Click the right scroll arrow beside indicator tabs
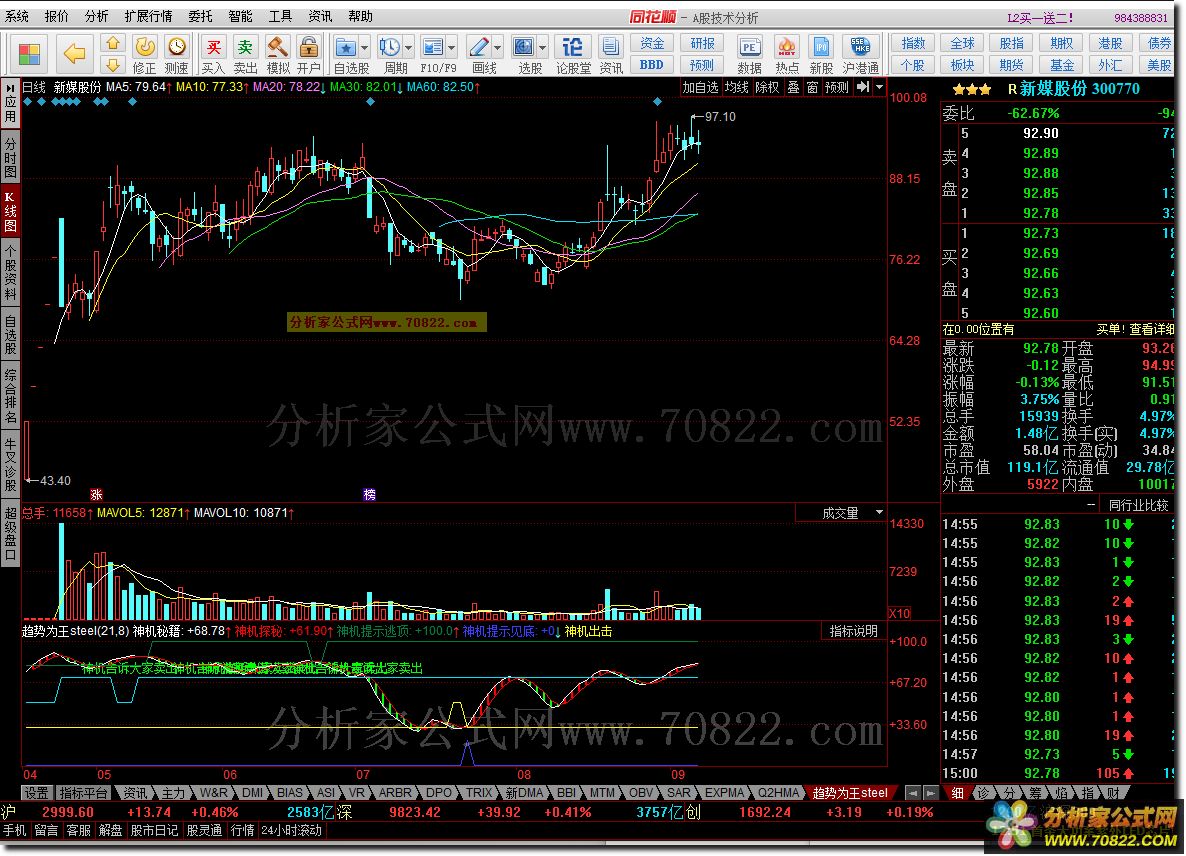The image size is (1186, 856). coord(931,792)
